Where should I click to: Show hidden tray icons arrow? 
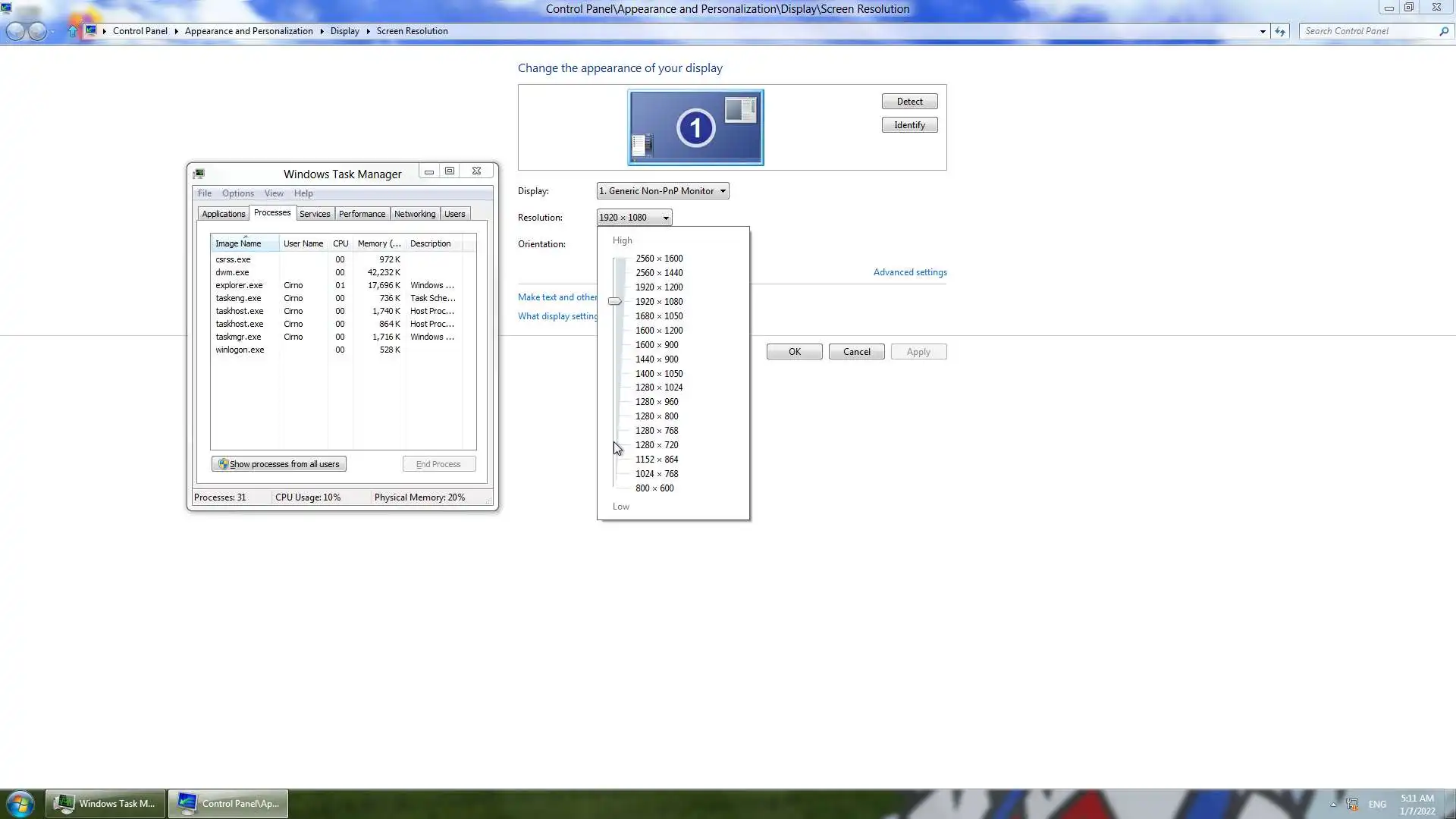[1333, 804]
